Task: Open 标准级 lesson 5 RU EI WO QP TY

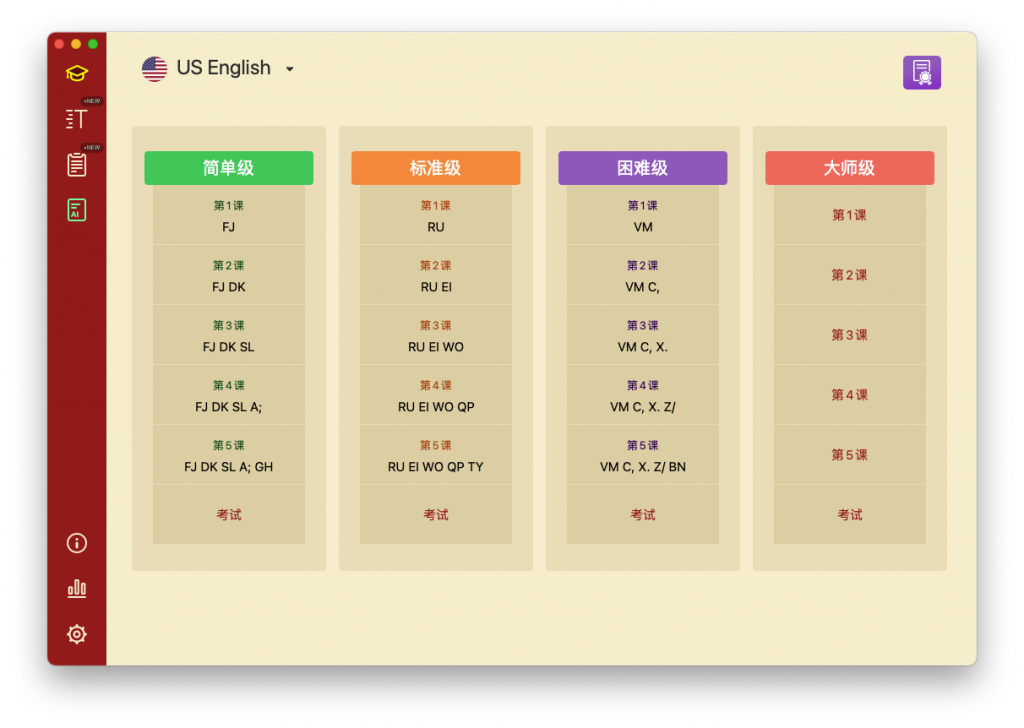Action: pos(436,455)
